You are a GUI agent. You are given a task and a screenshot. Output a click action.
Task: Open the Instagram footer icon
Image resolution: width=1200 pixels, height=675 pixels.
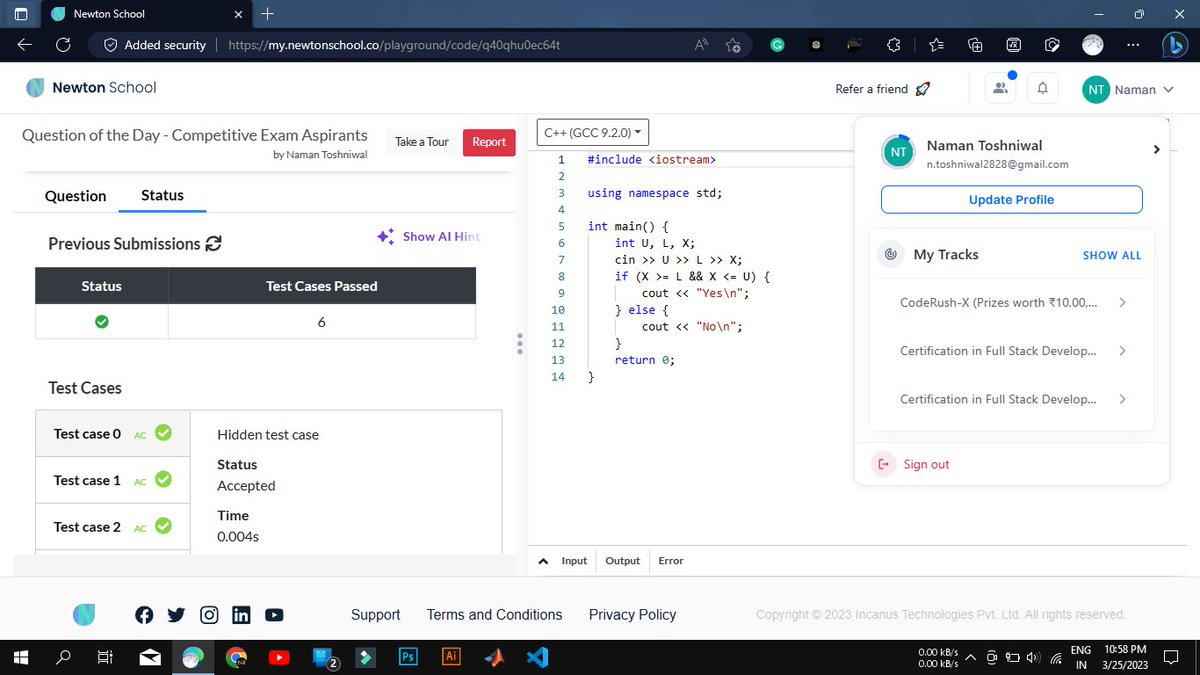tap(209, 615)
